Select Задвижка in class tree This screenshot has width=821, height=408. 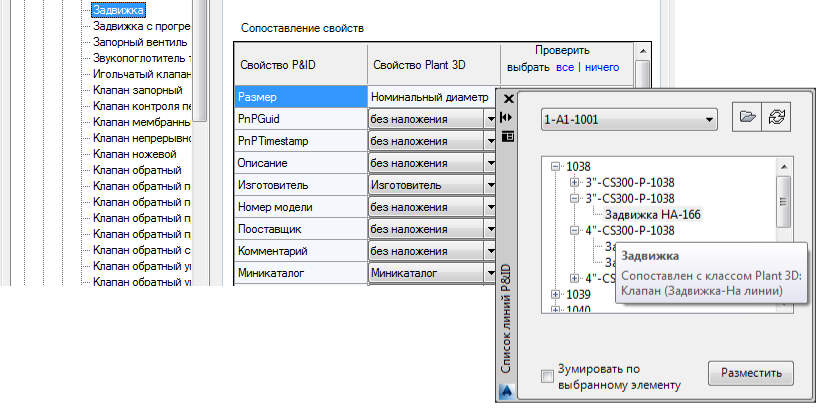pos(118,9)
